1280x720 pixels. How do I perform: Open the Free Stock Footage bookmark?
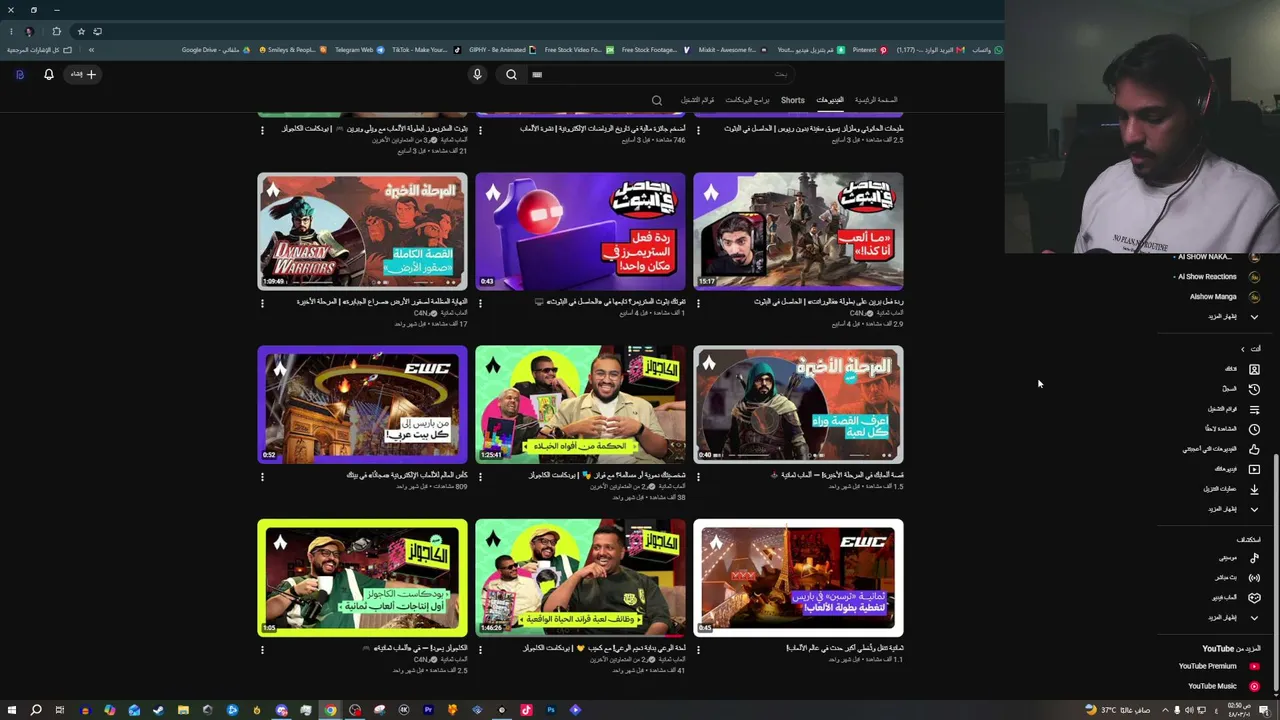tap(655, 50)
